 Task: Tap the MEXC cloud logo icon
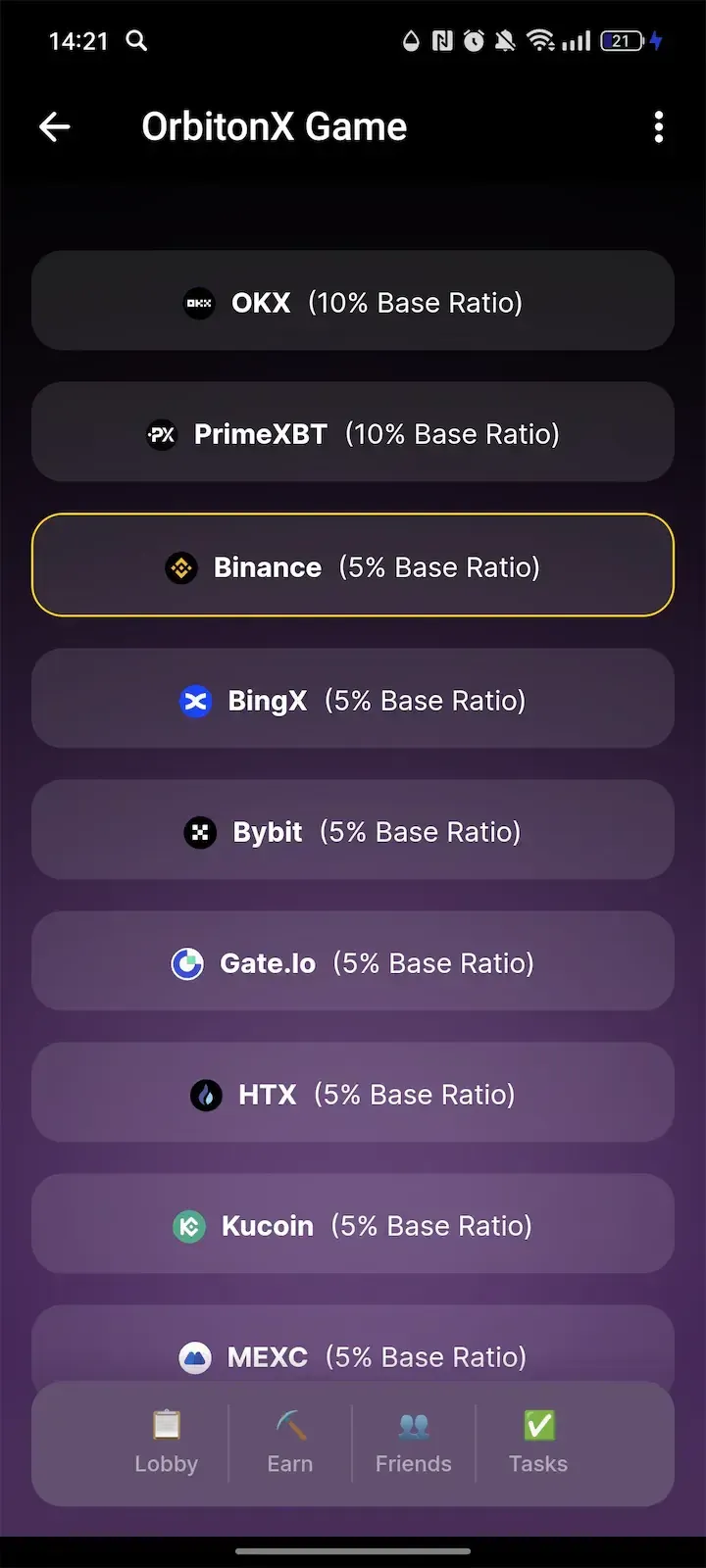[195, 1357]
